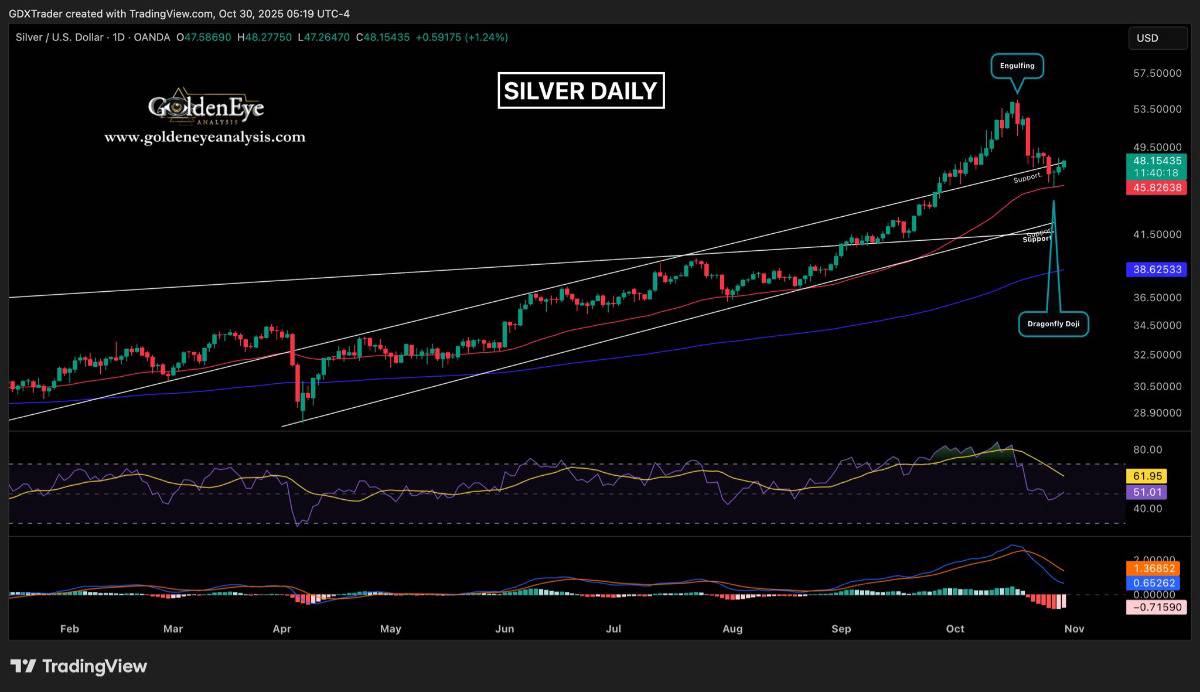Click the Apr label on the time axis

(281, 629)
